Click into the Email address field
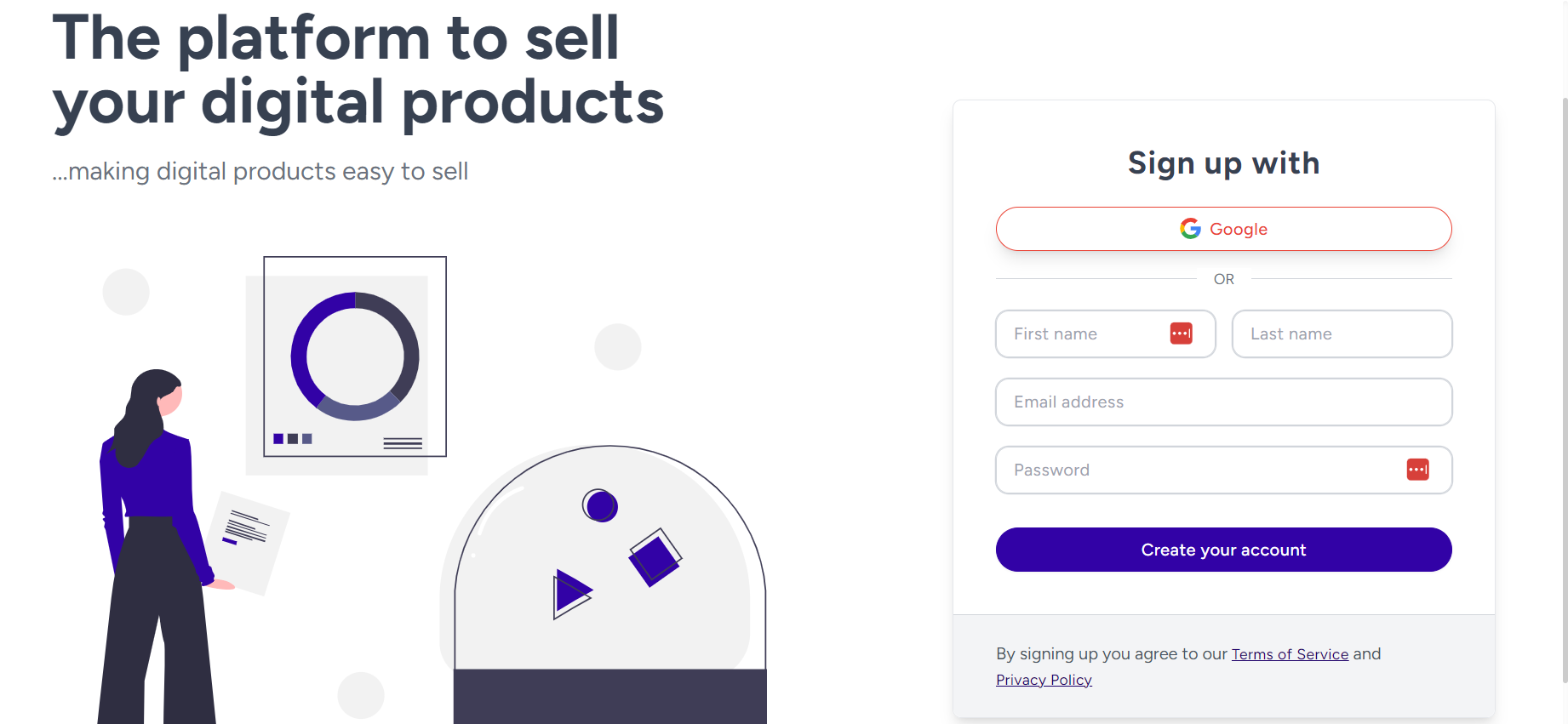Screen dimensions: 1568x724 (x=1223, y=402)
